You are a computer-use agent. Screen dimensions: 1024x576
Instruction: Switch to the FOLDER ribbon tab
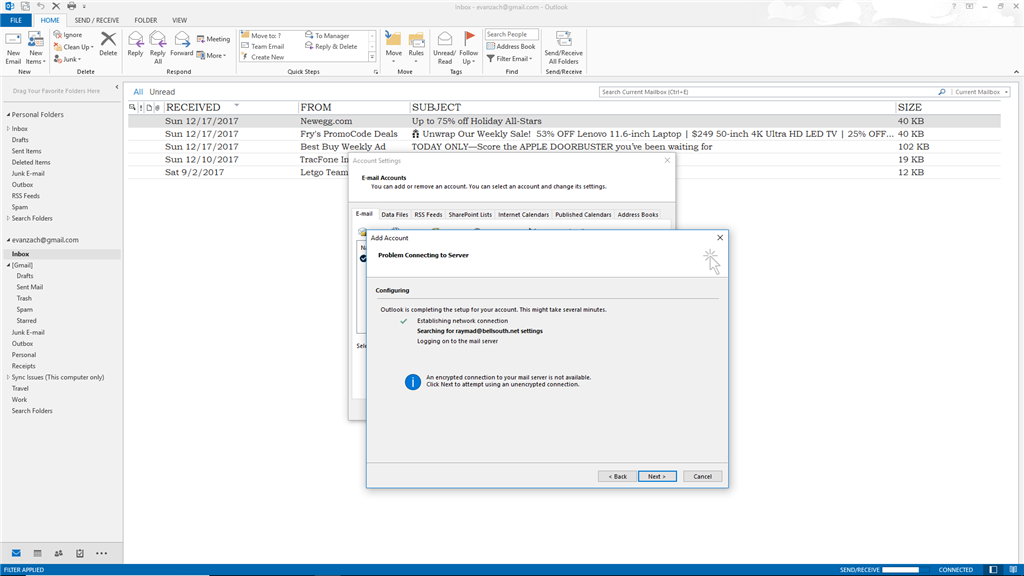point(146,20)
